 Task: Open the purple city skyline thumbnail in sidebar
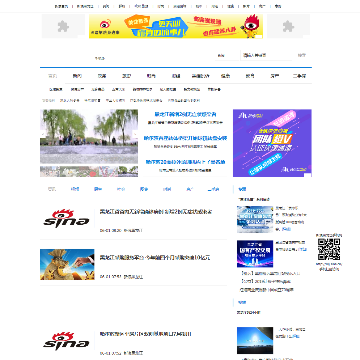(255, 254)
